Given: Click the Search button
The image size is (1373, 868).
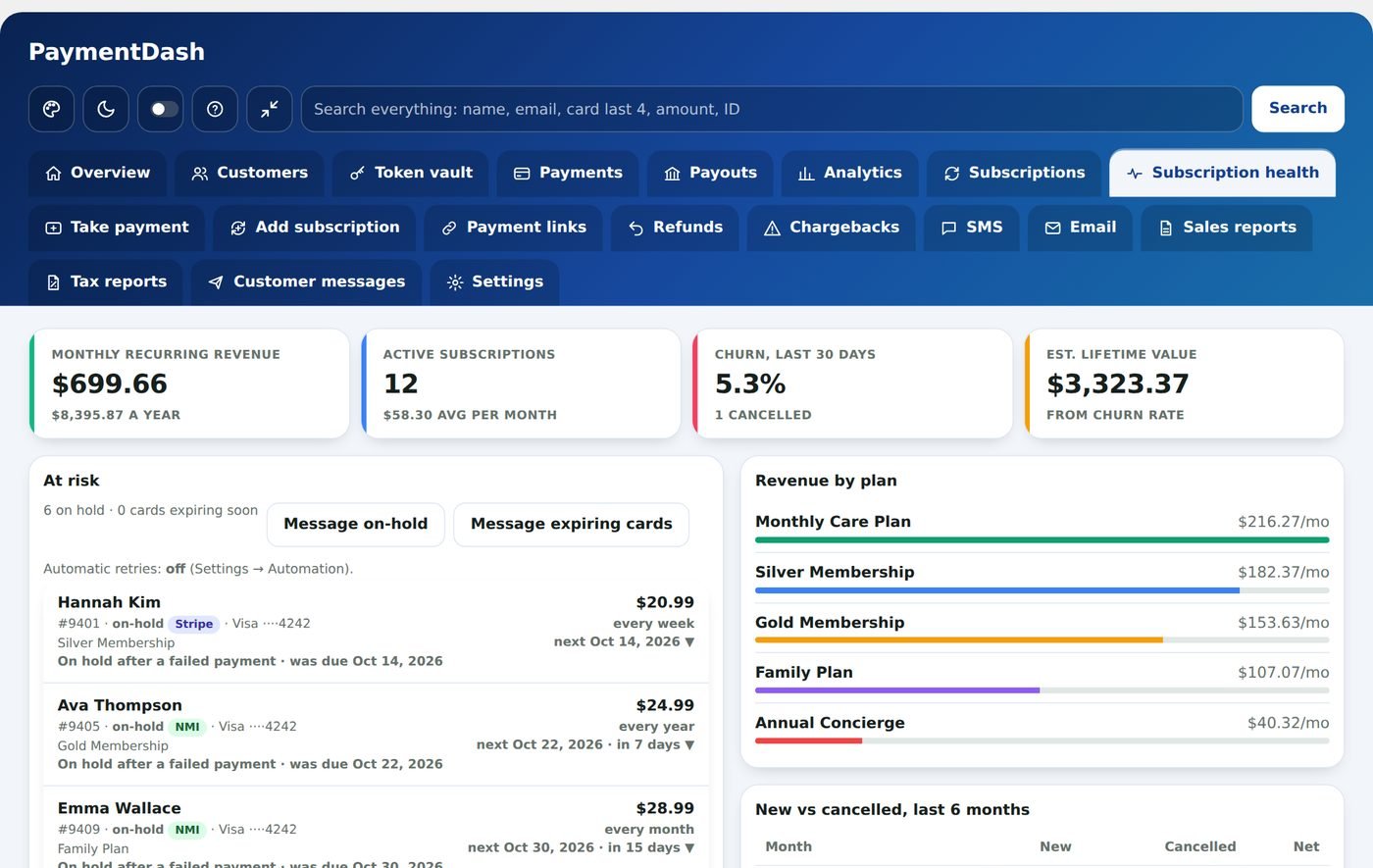Looking at the screenshot, I should [x=1297, y=109].
